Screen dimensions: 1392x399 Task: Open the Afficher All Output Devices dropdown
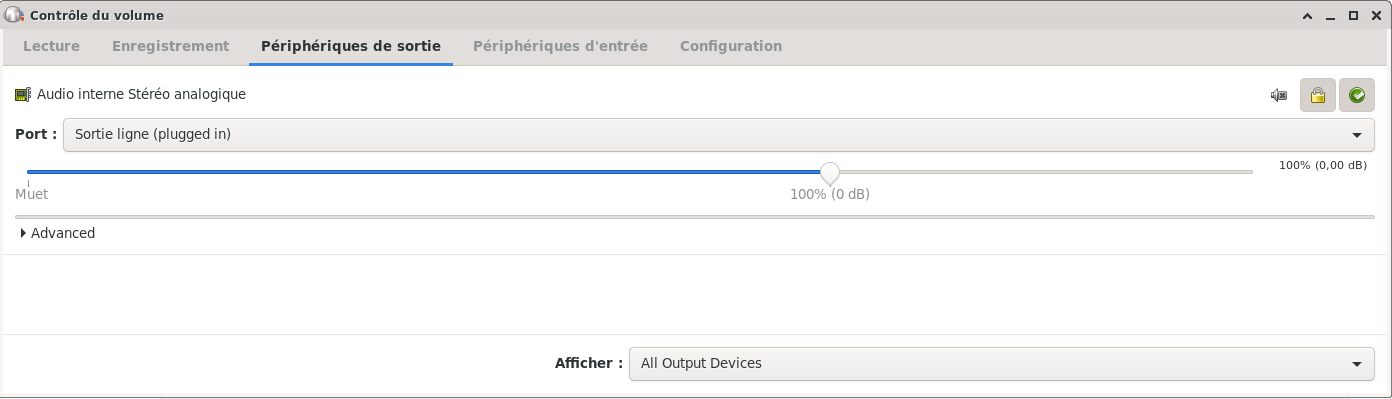1002,363
